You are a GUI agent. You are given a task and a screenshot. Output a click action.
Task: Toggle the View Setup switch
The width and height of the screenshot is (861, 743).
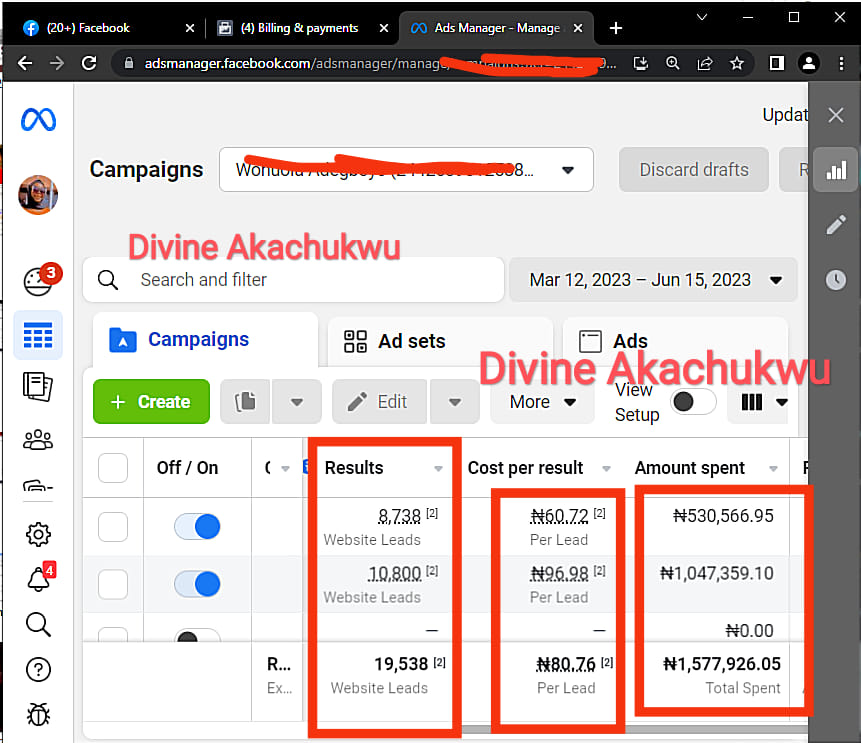click(x=694, y=402)
